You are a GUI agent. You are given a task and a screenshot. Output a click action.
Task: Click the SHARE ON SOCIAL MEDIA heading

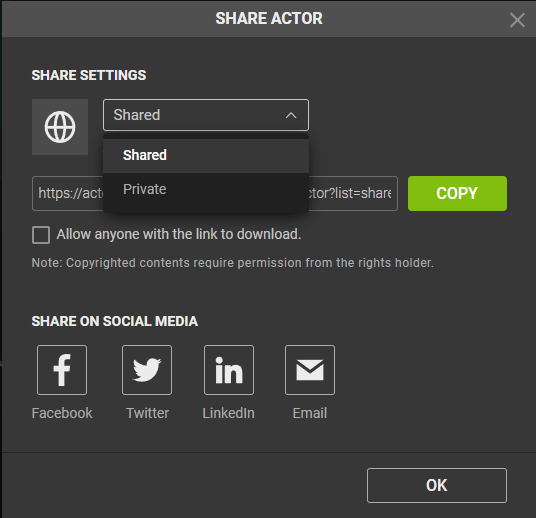(x=115, y=321)
